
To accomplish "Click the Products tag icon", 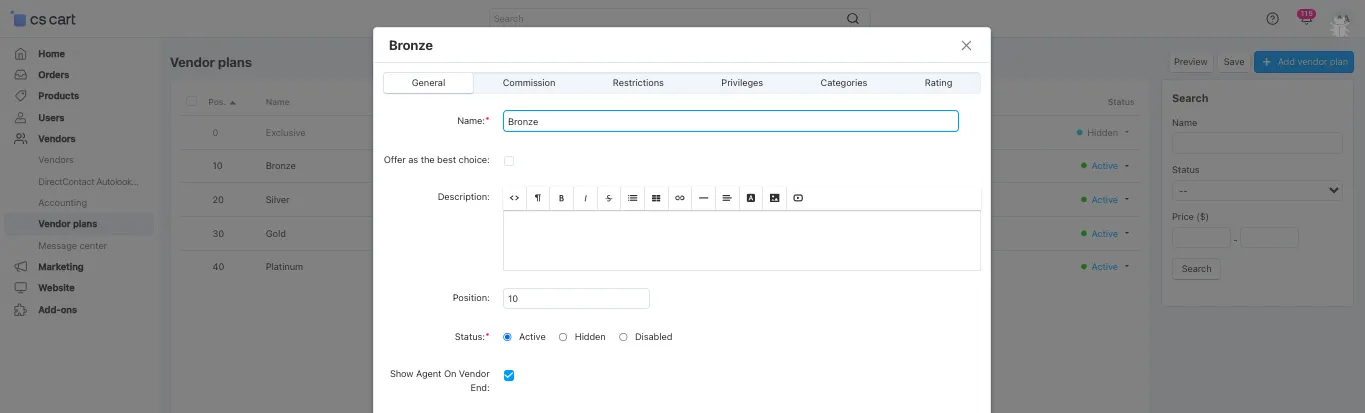I will 20,96.
